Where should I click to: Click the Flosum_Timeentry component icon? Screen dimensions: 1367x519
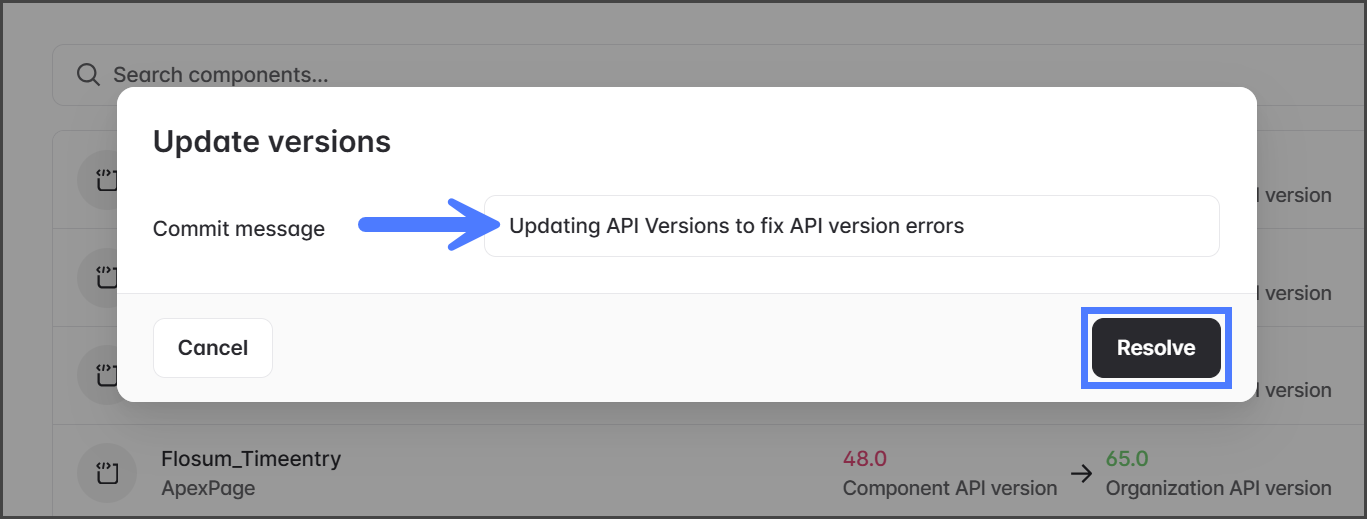pyautogui.click(x=107, y=472)
